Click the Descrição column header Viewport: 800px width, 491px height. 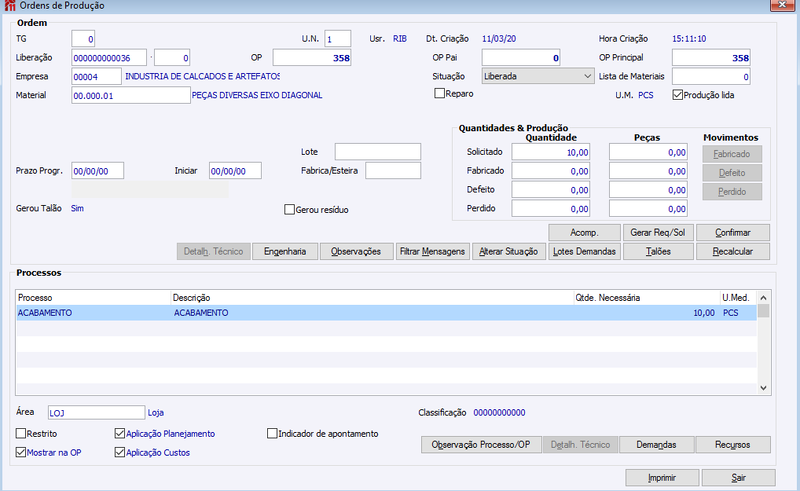coord(372,298)
